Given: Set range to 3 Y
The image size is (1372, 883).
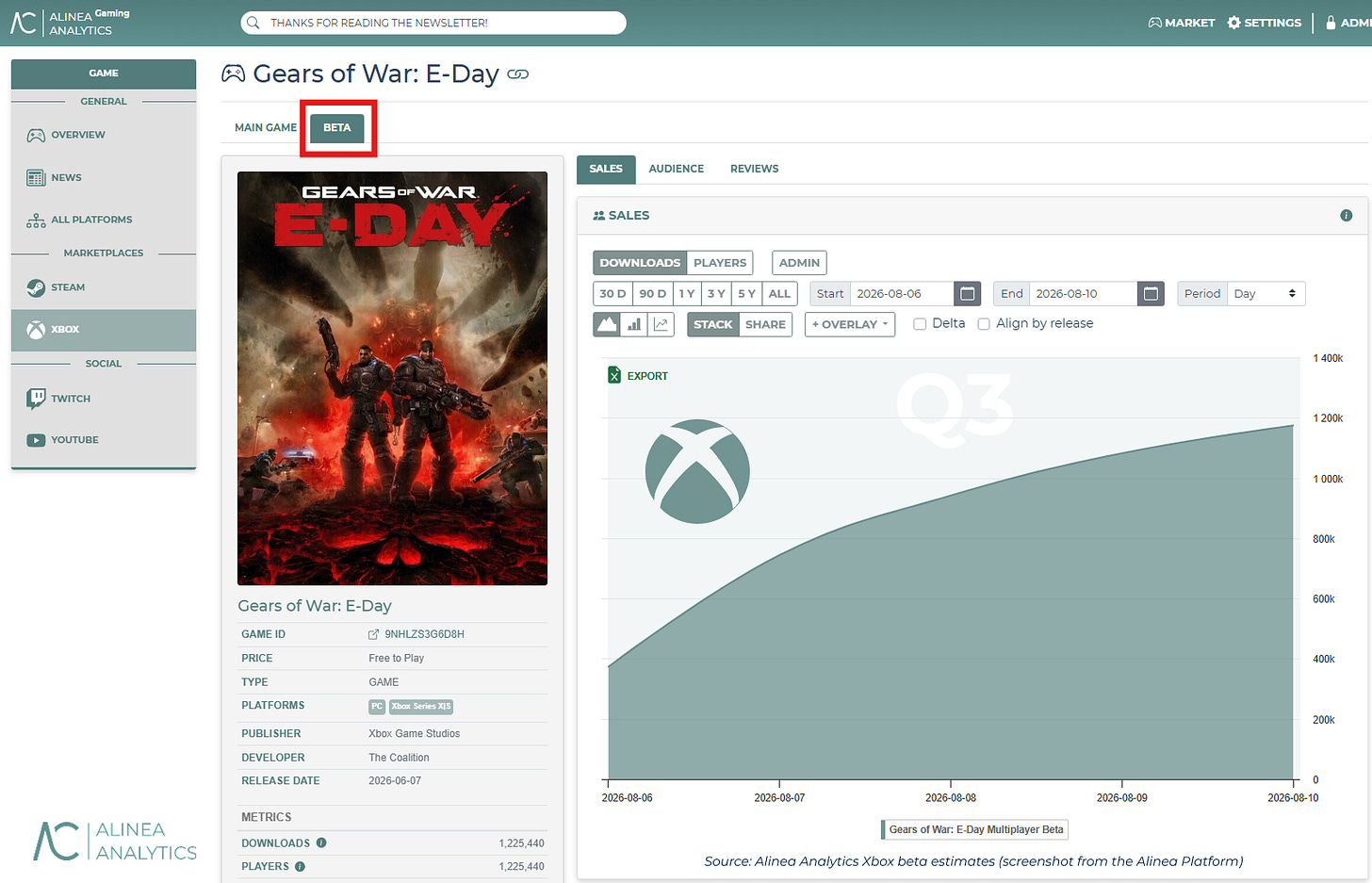Looking at the screenshot, I should click(716, 294).
